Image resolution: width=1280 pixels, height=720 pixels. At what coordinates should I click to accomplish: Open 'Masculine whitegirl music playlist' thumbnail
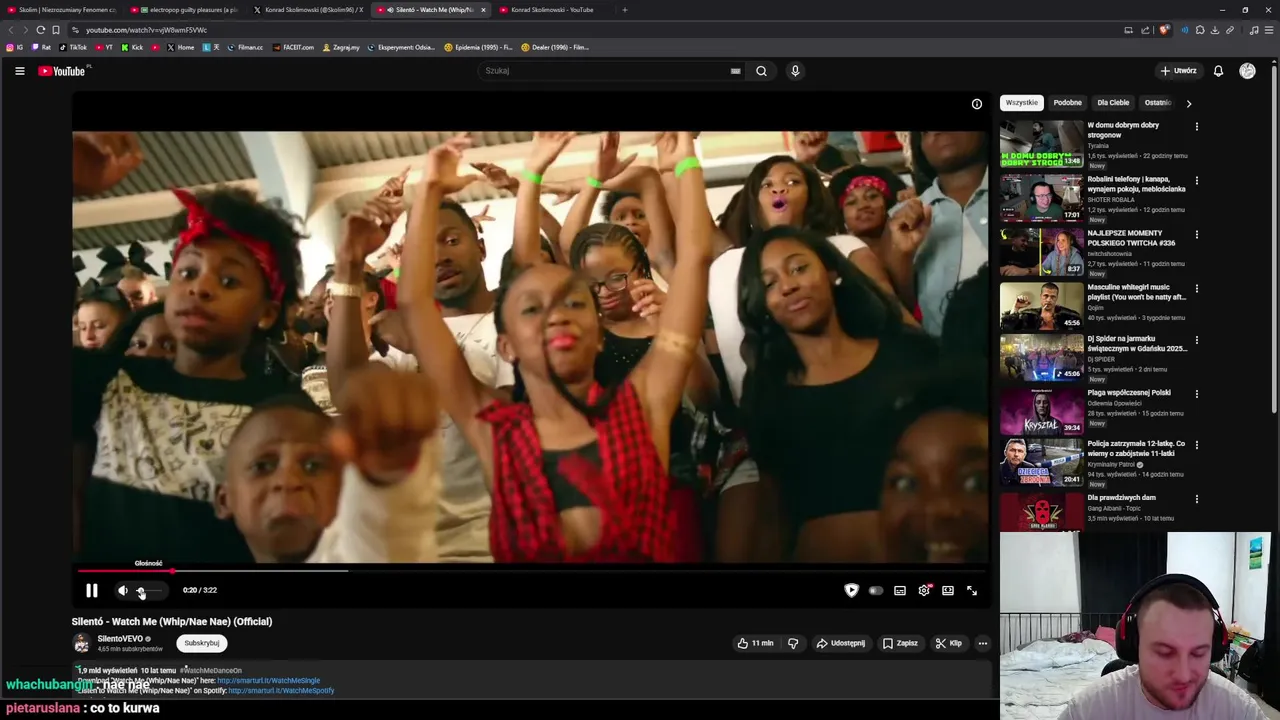coord(1041,306)
